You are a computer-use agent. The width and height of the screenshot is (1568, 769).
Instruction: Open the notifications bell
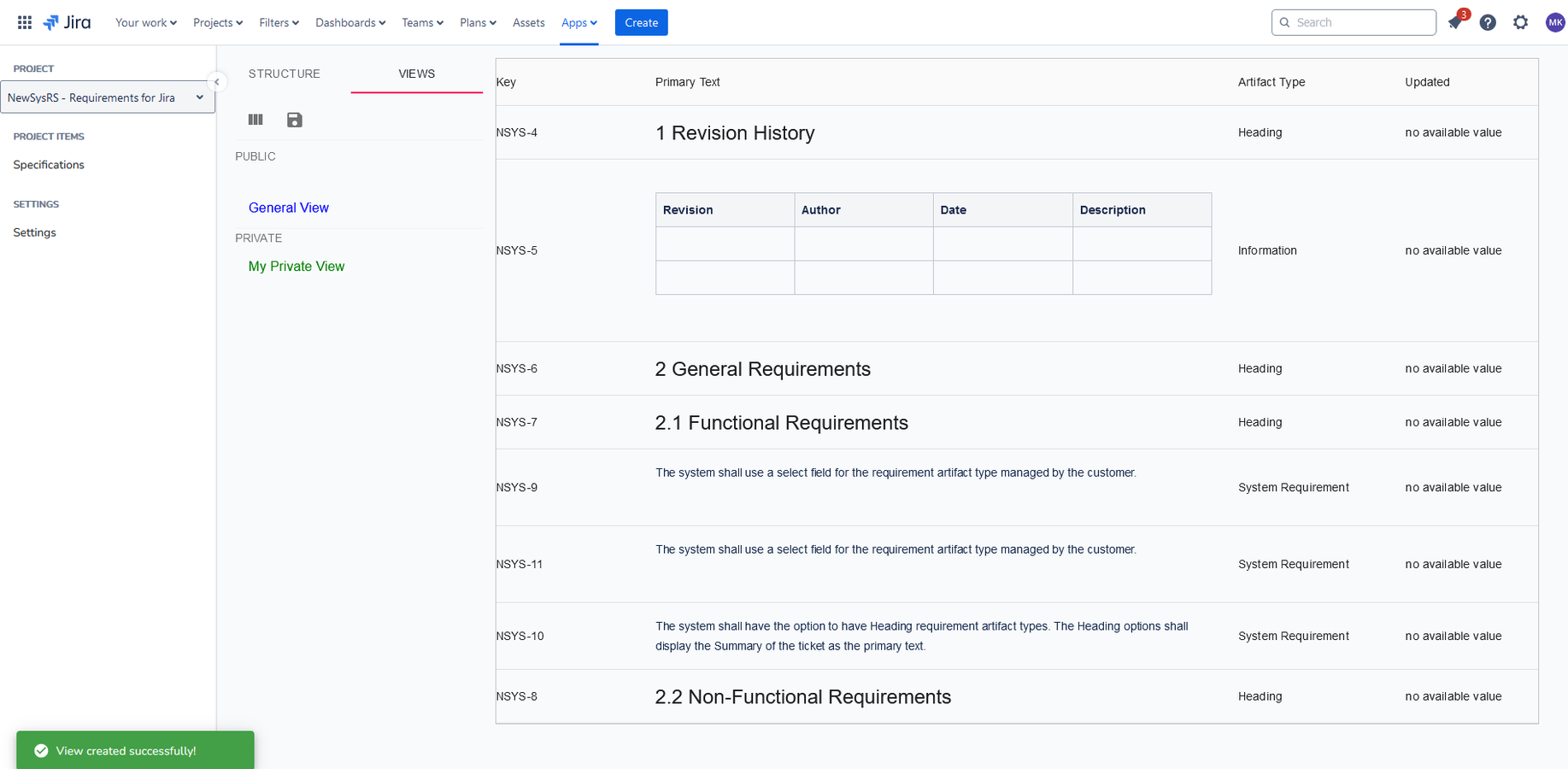tap(1455, 22)
